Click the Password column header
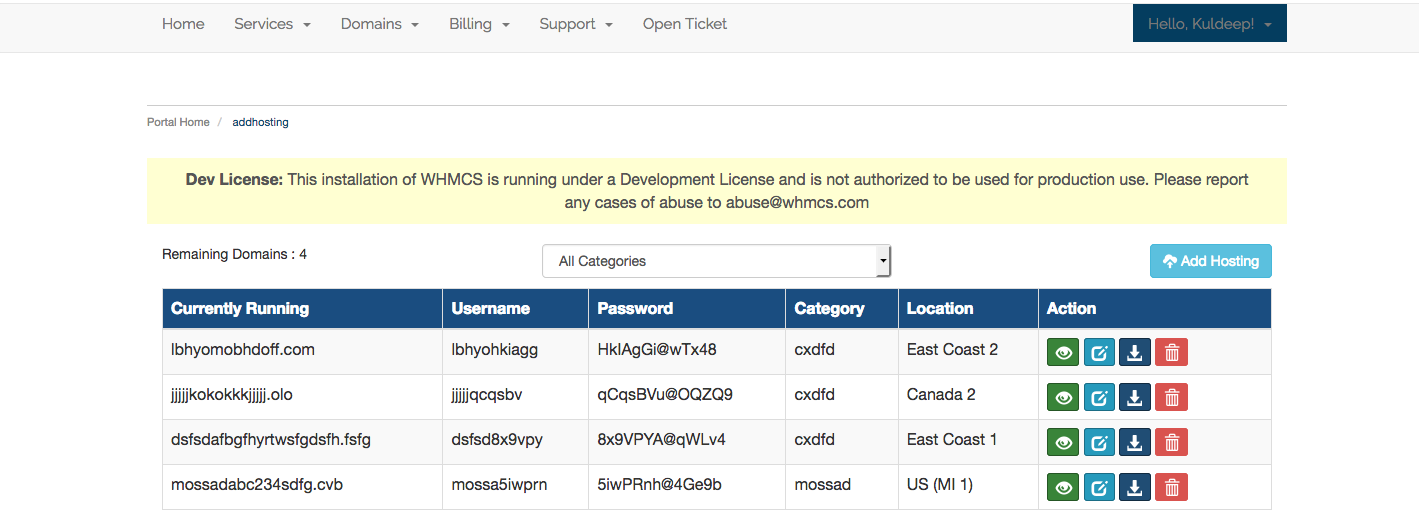Screen dimensions: 1419x521 [x=687, y=308]
